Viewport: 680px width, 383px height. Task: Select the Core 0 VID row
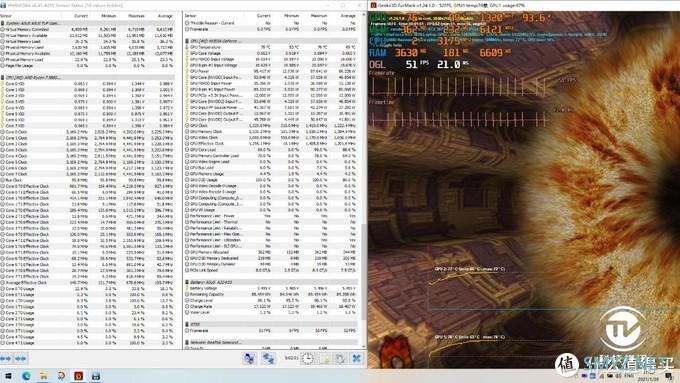coord(88,83)
